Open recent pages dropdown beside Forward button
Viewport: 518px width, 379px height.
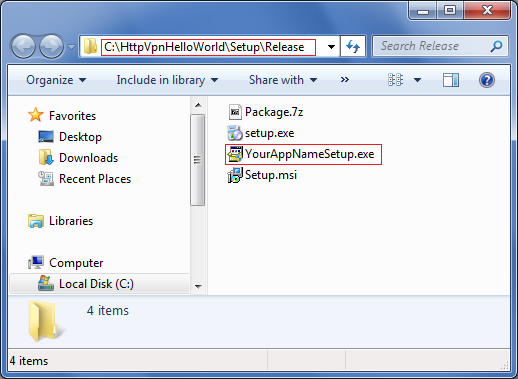point(71,47)
